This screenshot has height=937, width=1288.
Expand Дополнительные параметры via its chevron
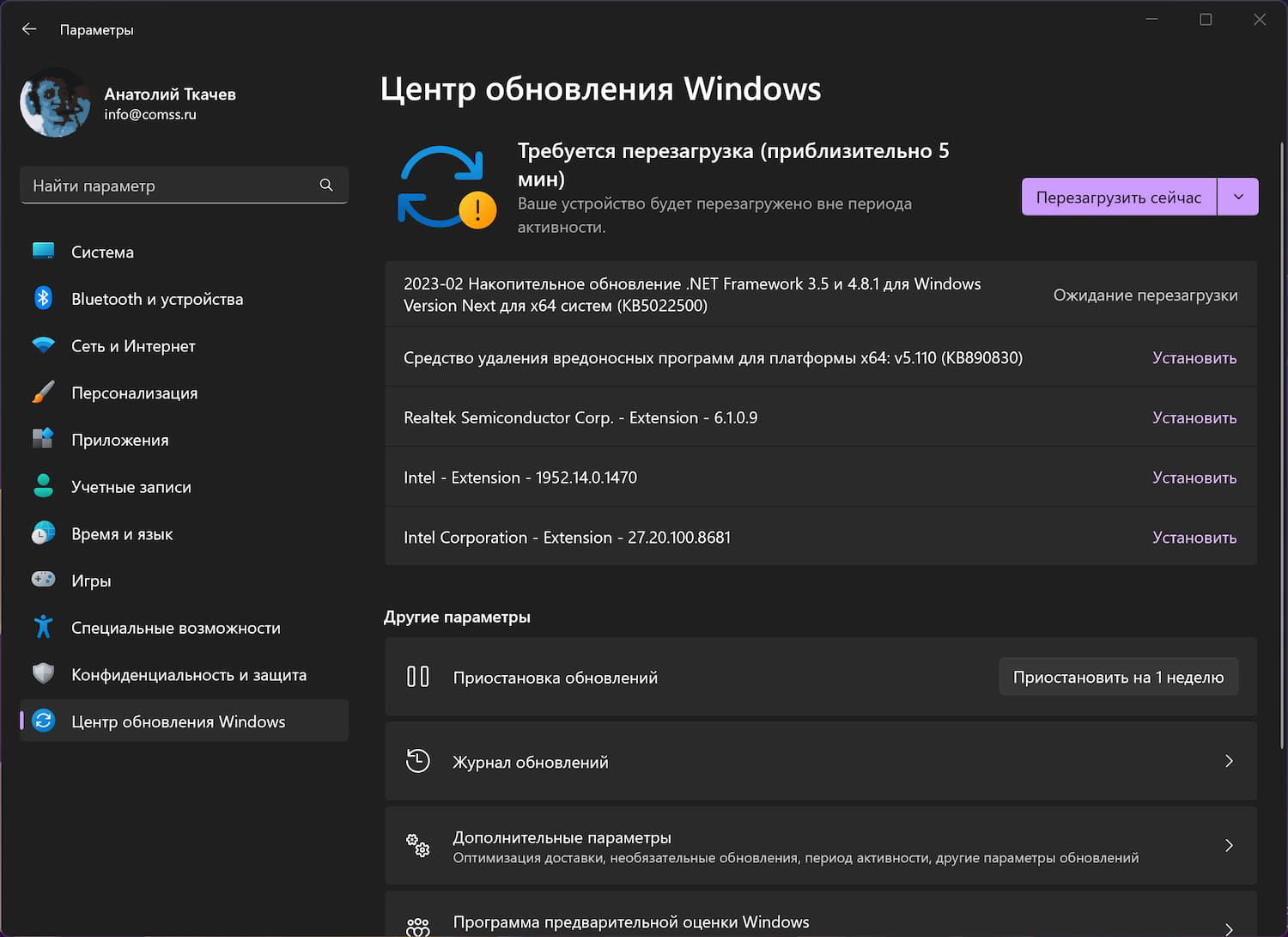tap(1229, 846)
